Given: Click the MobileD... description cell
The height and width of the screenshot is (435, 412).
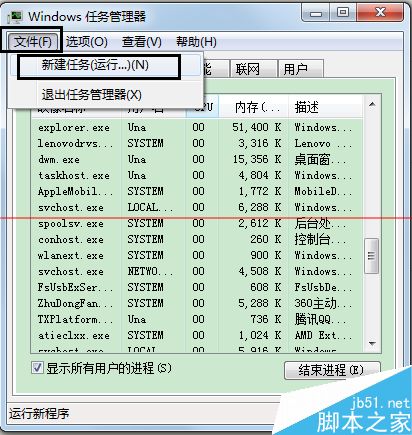Looking at the screenshot, I should pyautogui.click(x=323, y=191).
